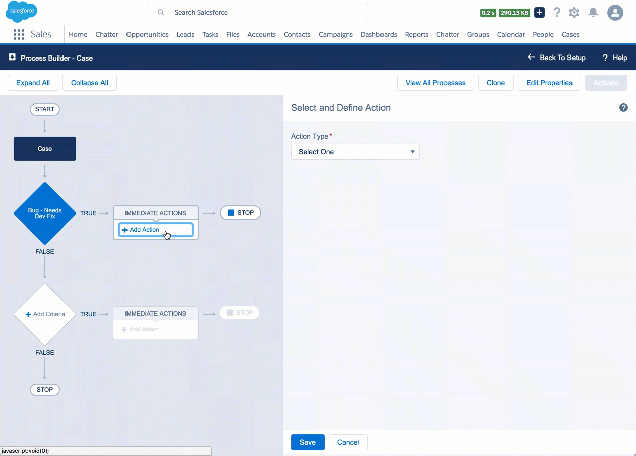Image resolution: width=636 pixels, height=456 pixels.
Task: Open the Accounts tab
Action: coord(261,34)
